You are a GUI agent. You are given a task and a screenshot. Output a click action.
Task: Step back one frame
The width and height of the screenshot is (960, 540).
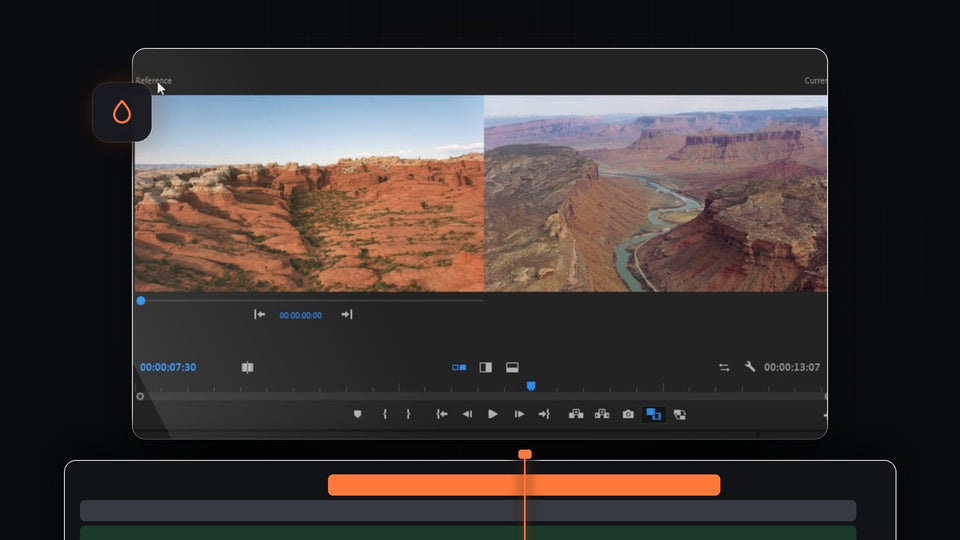tap(467, 414)
